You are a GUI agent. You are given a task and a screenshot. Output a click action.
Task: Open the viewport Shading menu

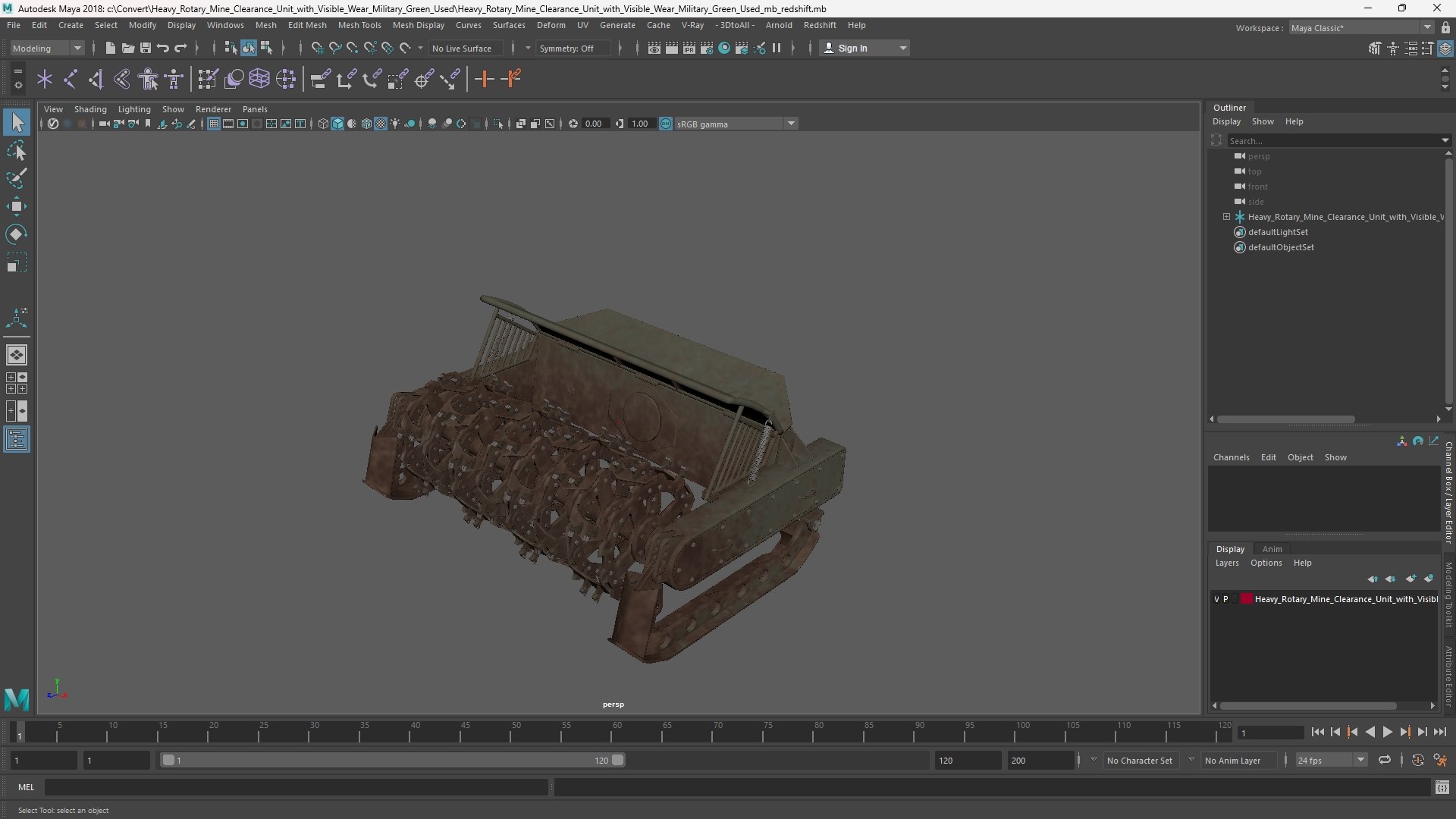point(90,109)
